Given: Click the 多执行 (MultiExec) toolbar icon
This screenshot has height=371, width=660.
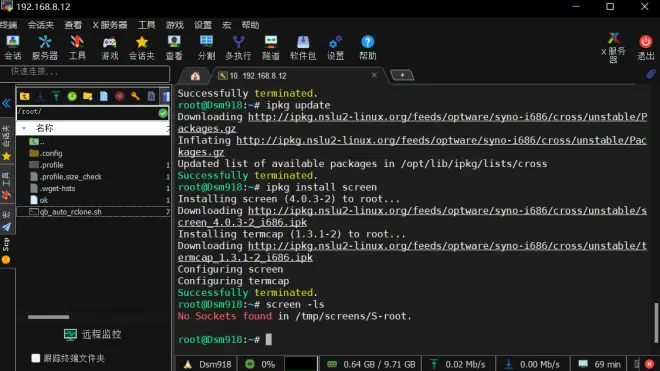Looking at the screenshot, I should pos(238,47).
